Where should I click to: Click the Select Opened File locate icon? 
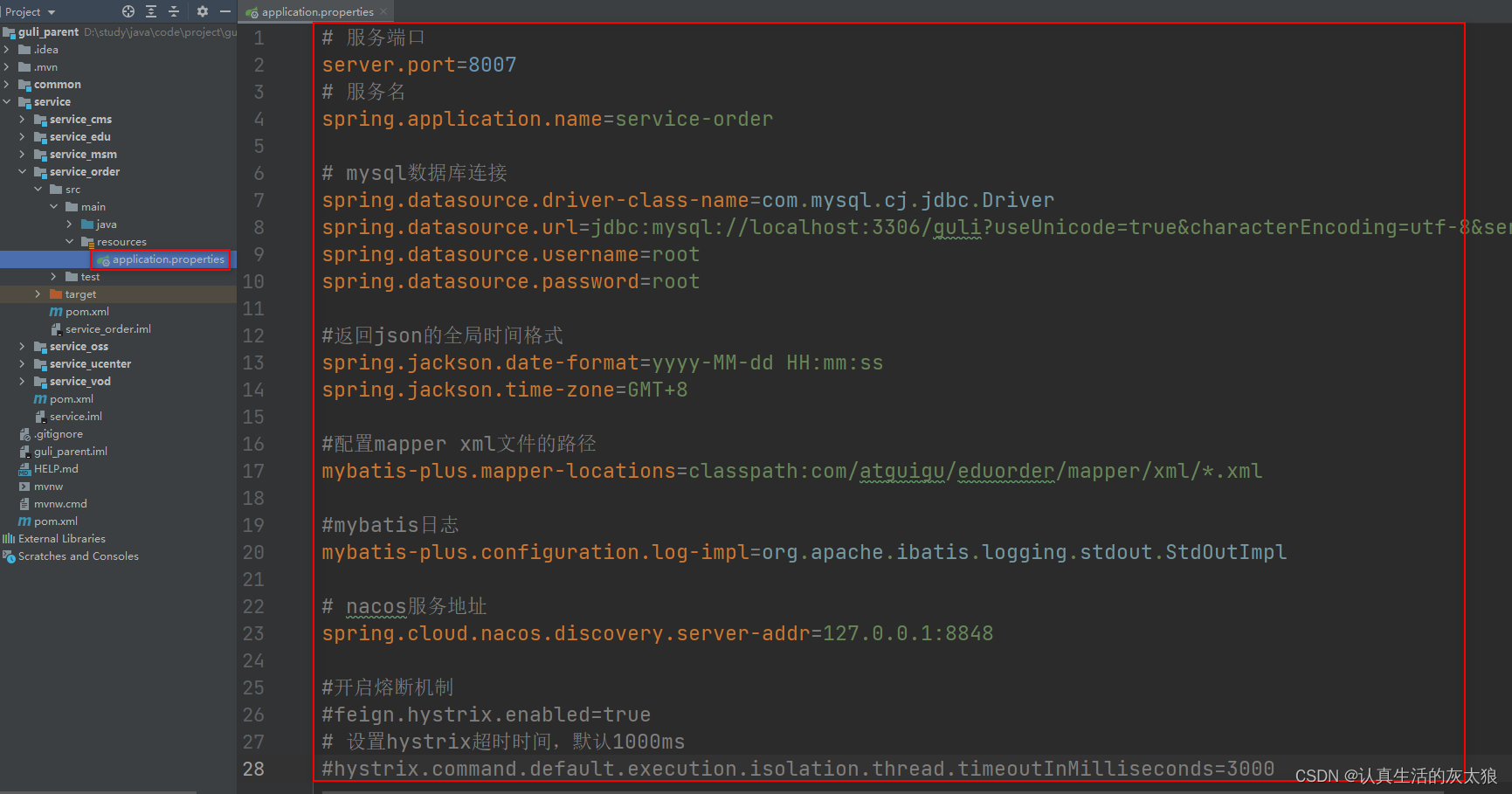(128, 11)
